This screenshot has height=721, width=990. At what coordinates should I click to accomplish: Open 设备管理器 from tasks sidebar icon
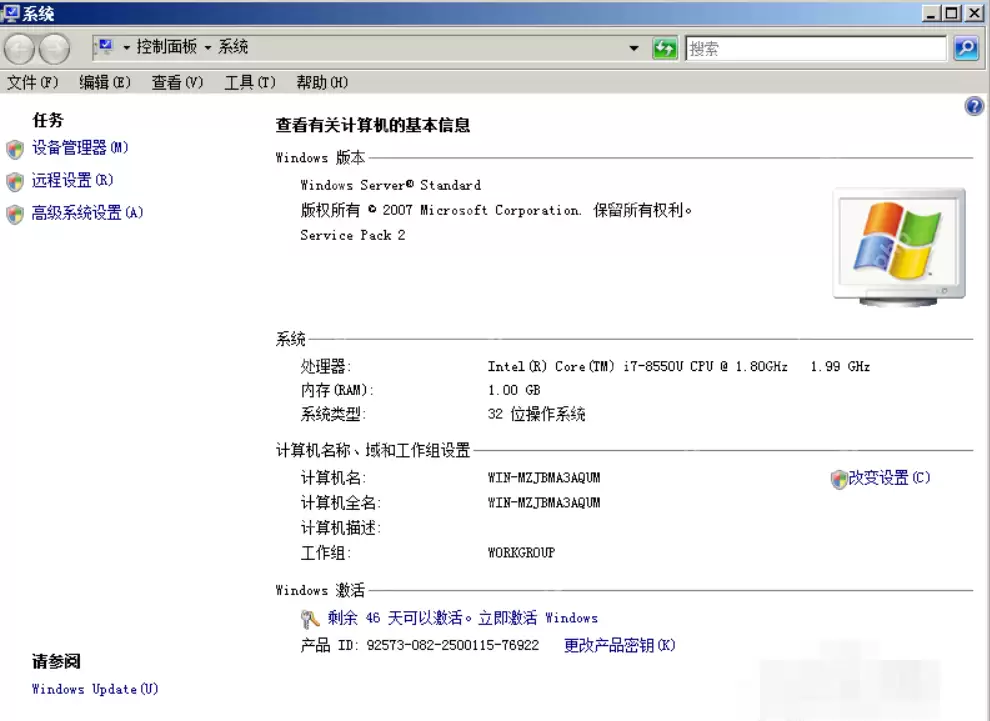pos(13,147)
